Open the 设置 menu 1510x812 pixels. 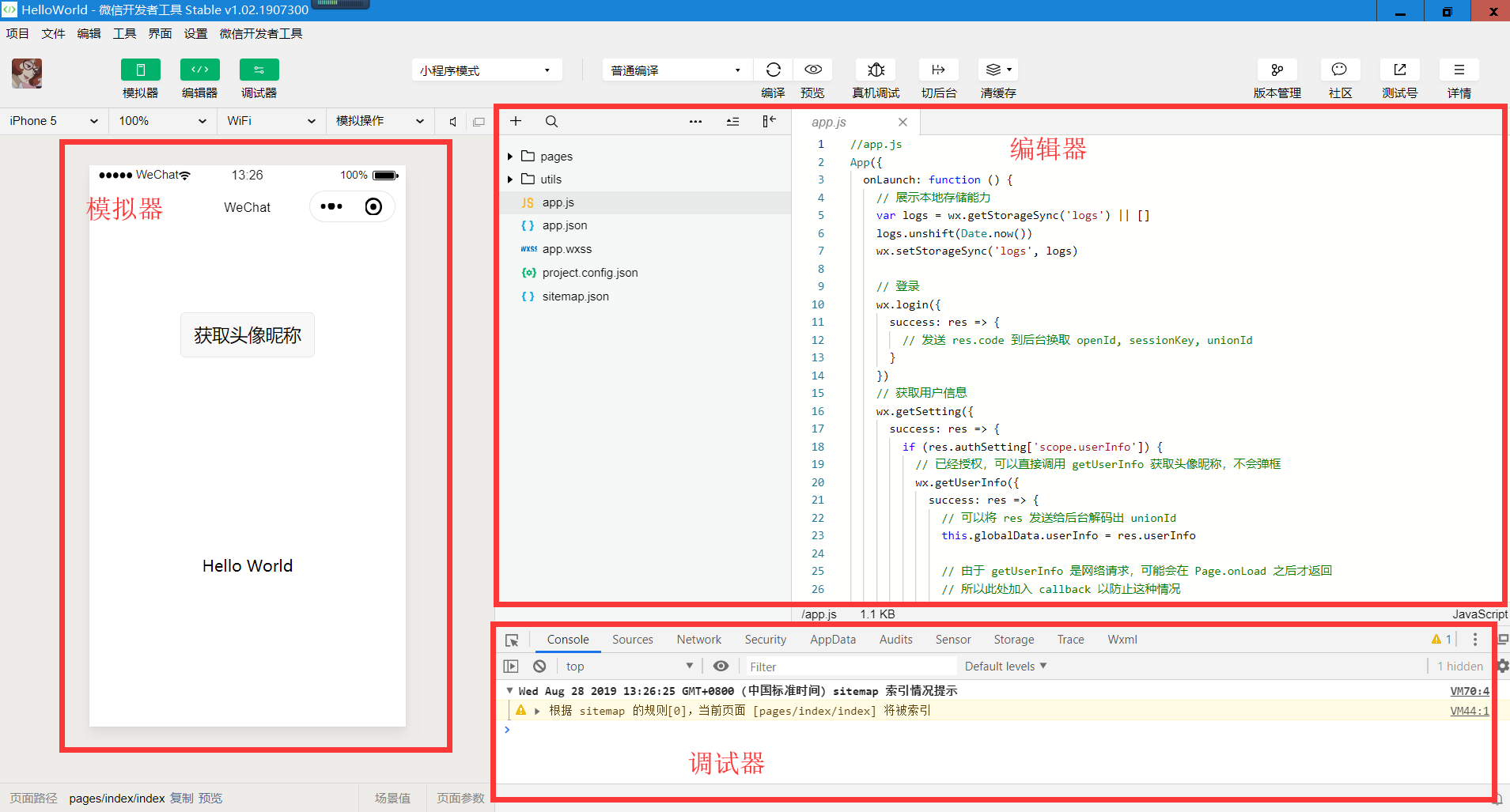pos(195,33)
